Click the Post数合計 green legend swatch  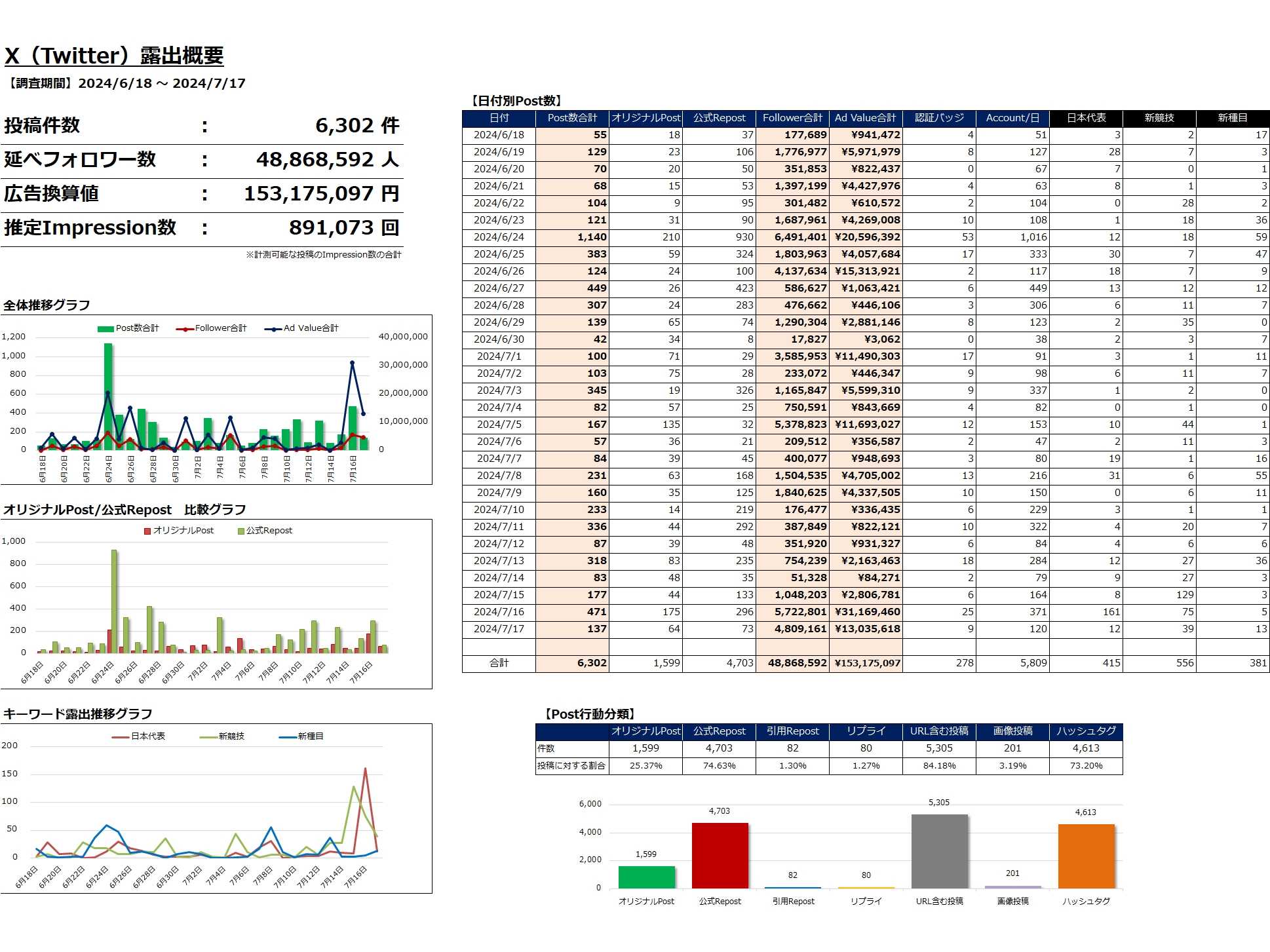point(106,329)
